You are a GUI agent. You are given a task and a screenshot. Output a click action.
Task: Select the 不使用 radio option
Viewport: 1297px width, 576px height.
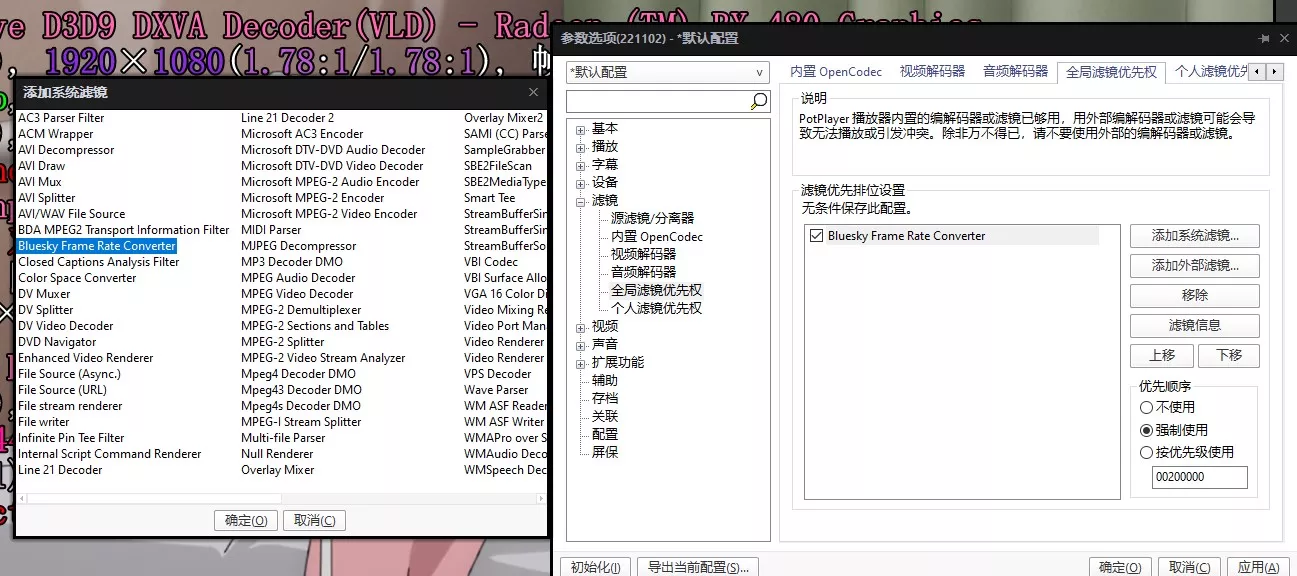coord(1146,408)
